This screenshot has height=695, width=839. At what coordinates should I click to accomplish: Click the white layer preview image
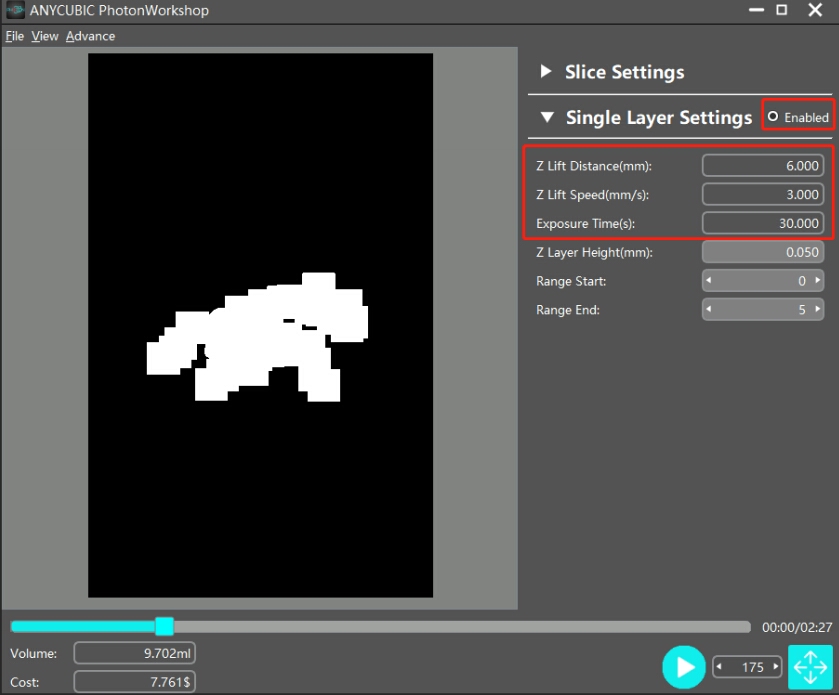(260, 335)
